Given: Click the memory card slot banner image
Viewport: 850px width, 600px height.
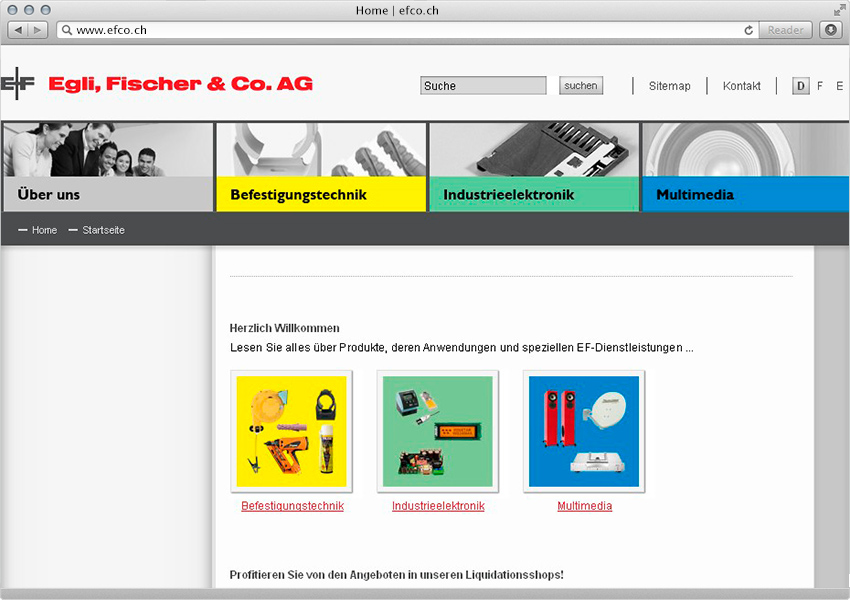Looking at the screenshot, I should [x=534, y=150].
